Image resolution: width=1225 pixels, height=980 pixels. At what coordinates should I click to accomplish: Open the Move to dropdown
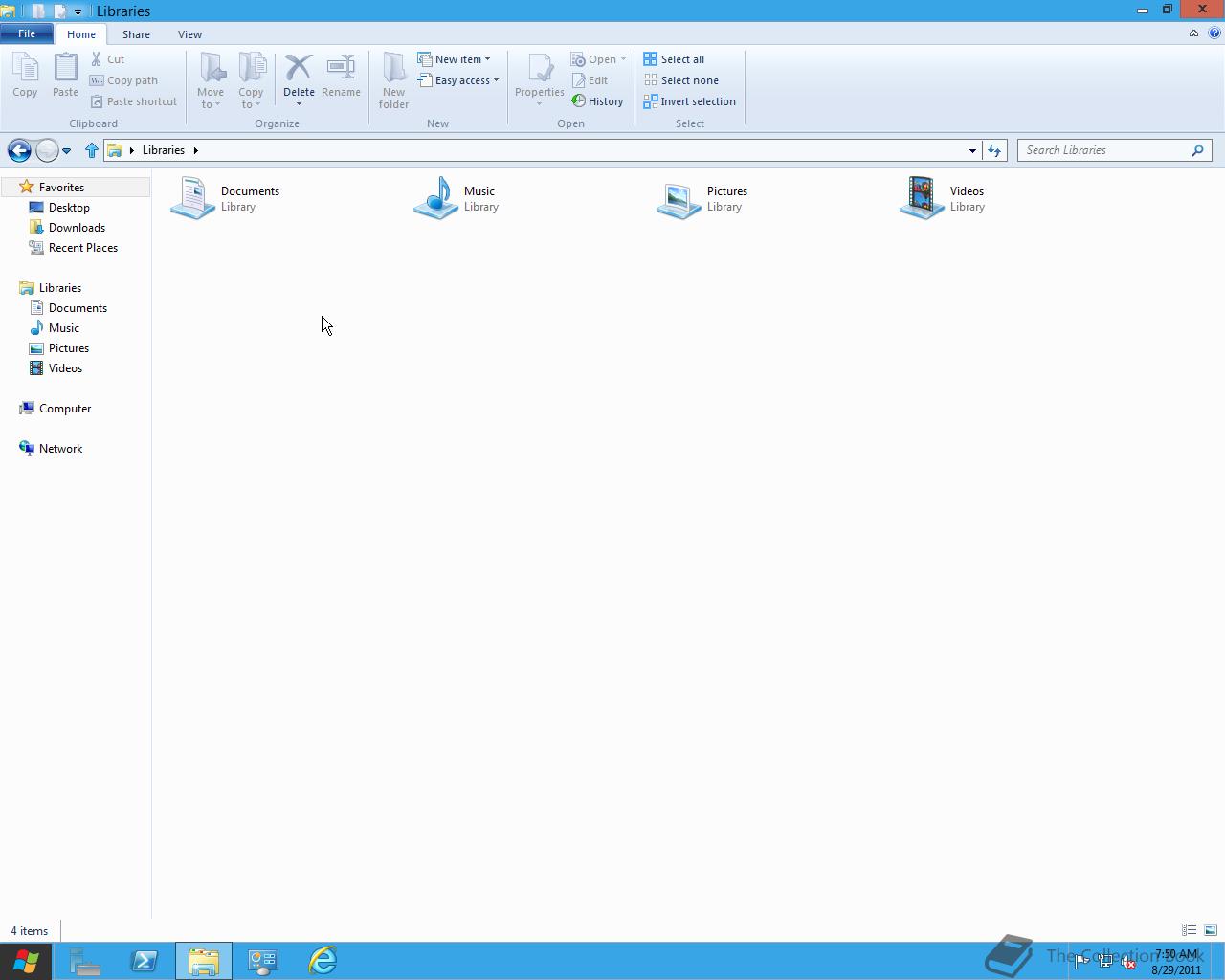click(211, 81)
